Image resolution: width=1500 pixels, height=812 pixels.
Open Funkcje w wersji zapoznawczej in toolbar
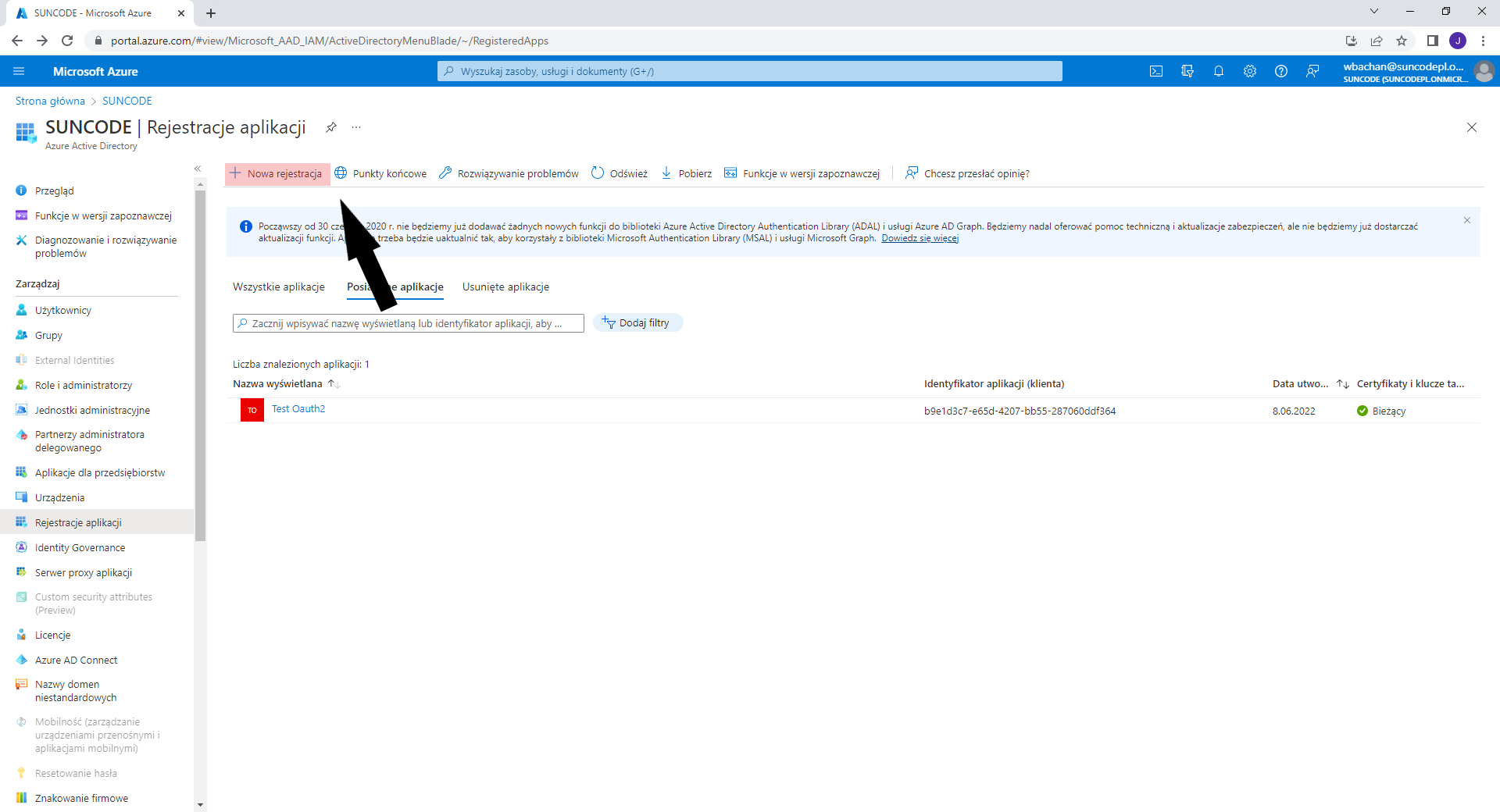coord(802,173)
